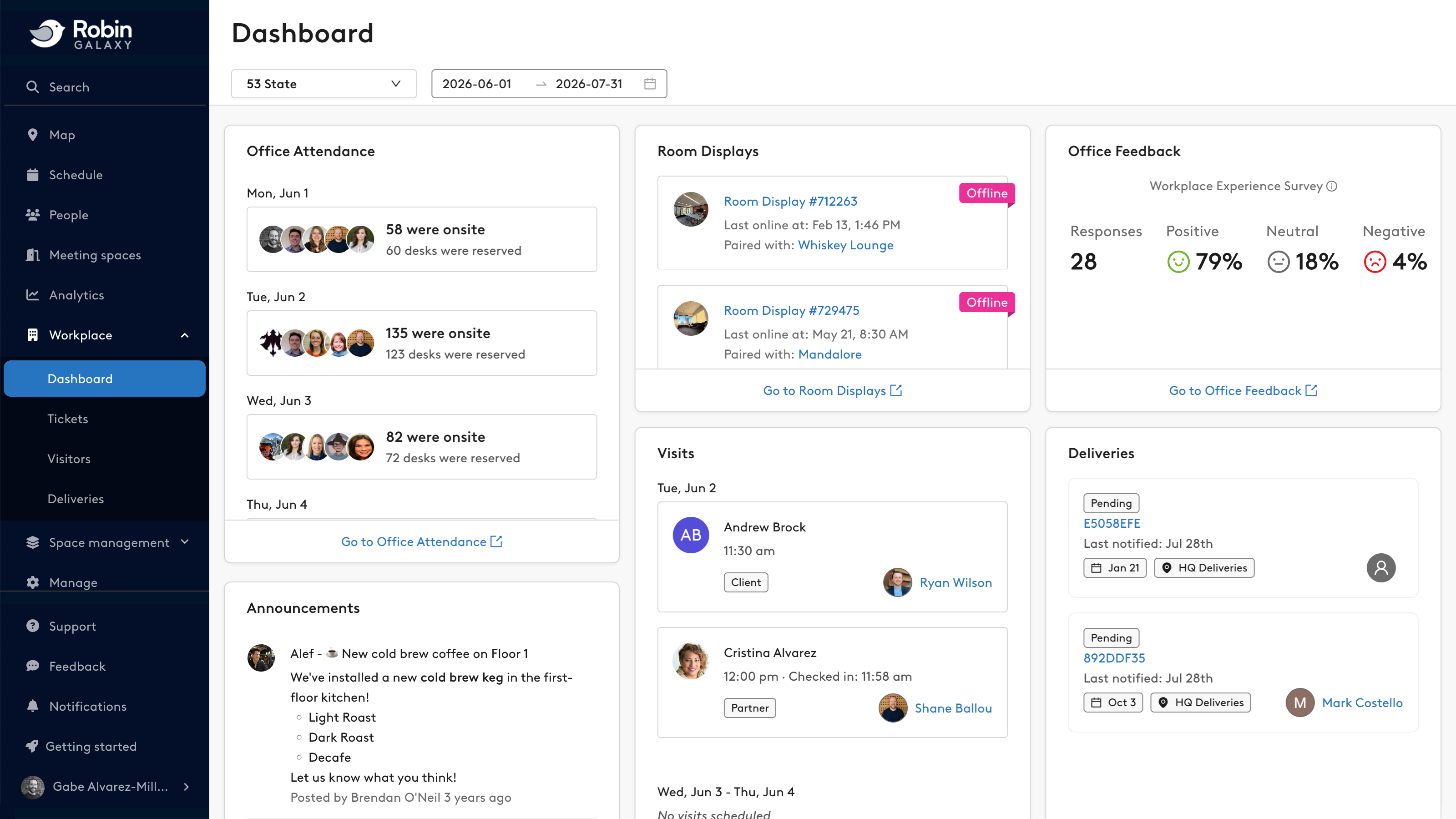Viewport: 1456px width, 819px height.
Task: Click the Feedback speech bubble icon
Action: [33, 666]
